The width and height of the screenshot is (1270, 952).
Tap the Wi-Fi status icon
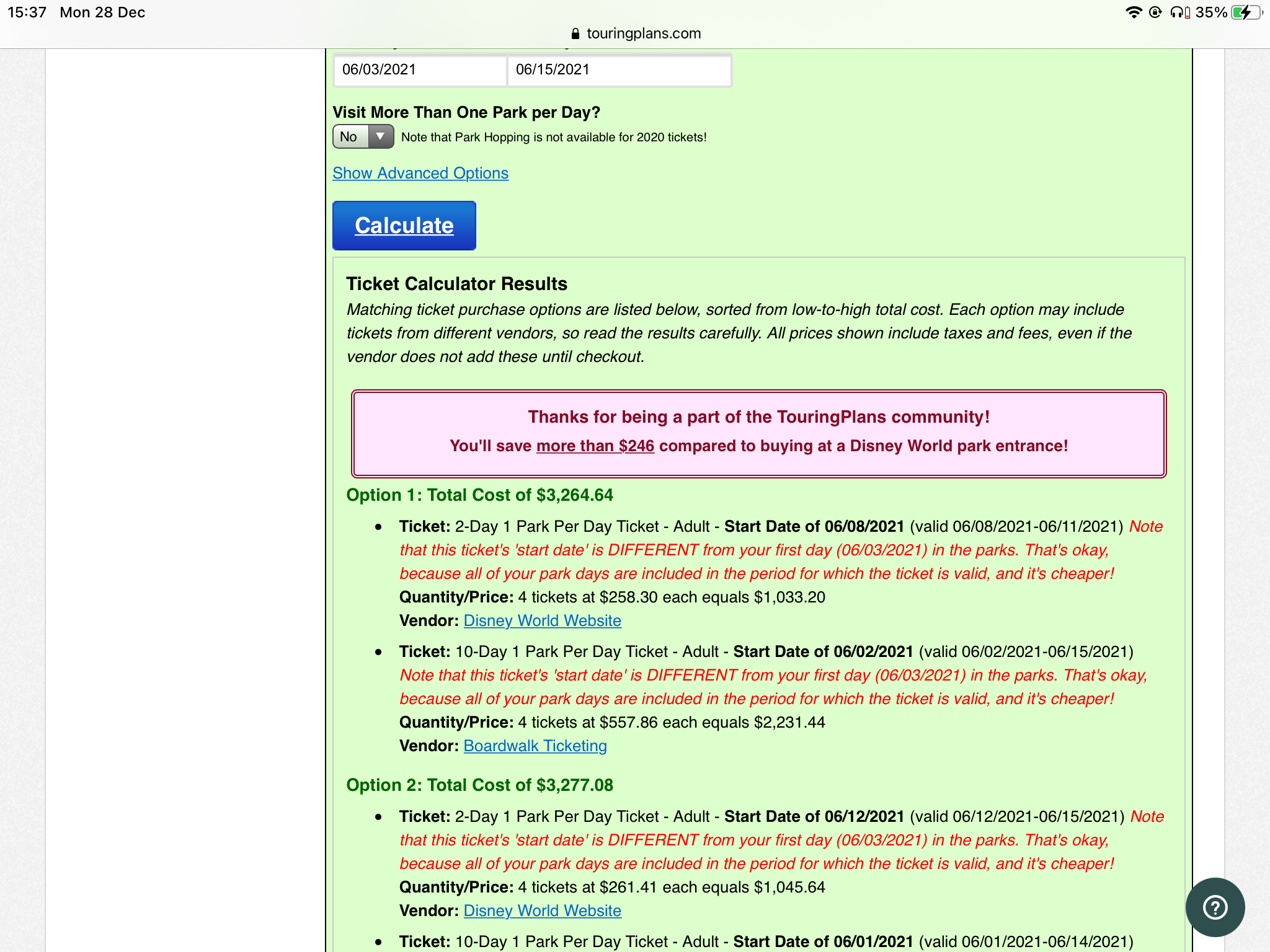(x=1133, y=12)
